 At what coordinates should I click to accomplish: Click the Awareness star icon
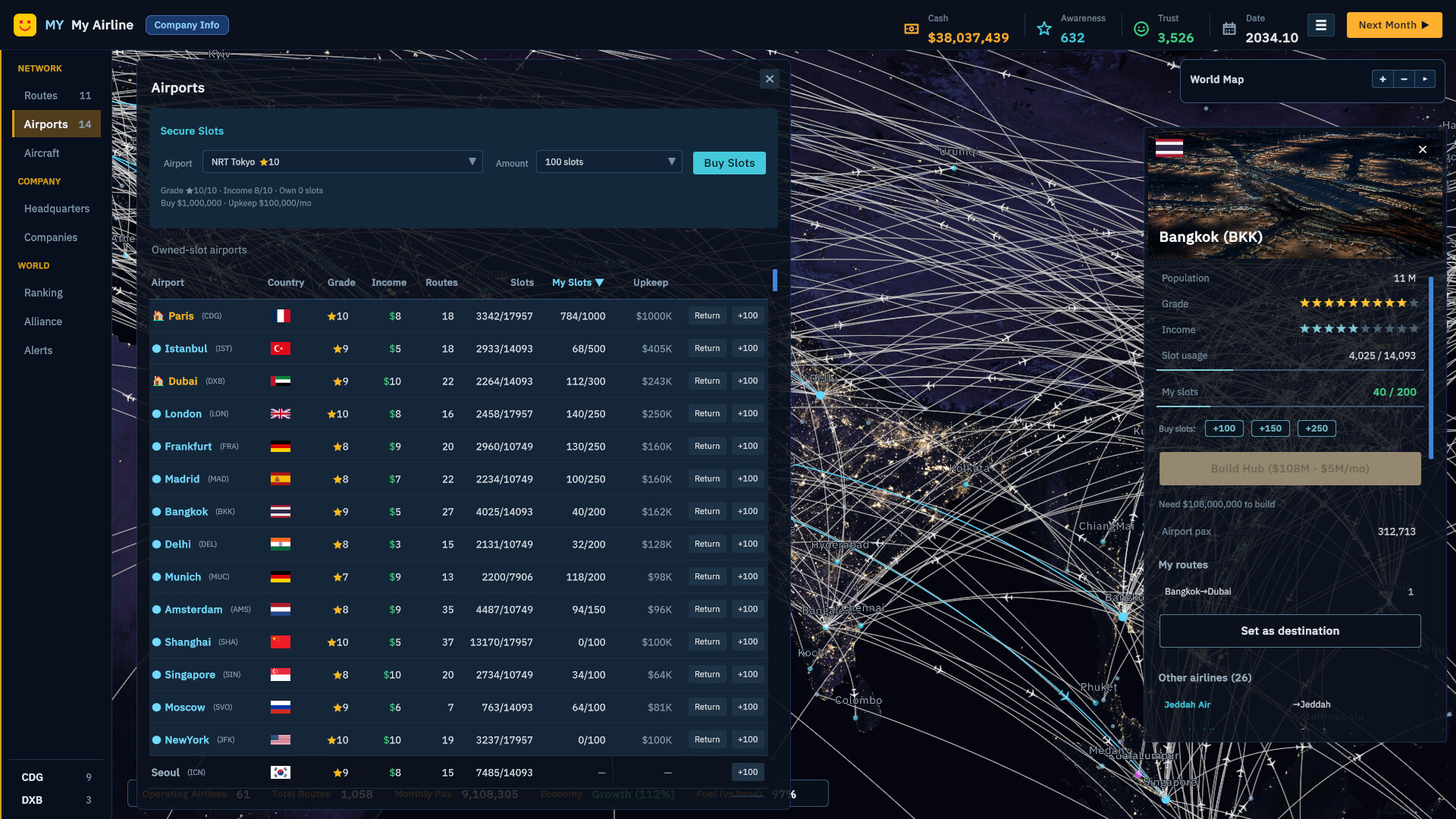click(x=1044, y=29)
